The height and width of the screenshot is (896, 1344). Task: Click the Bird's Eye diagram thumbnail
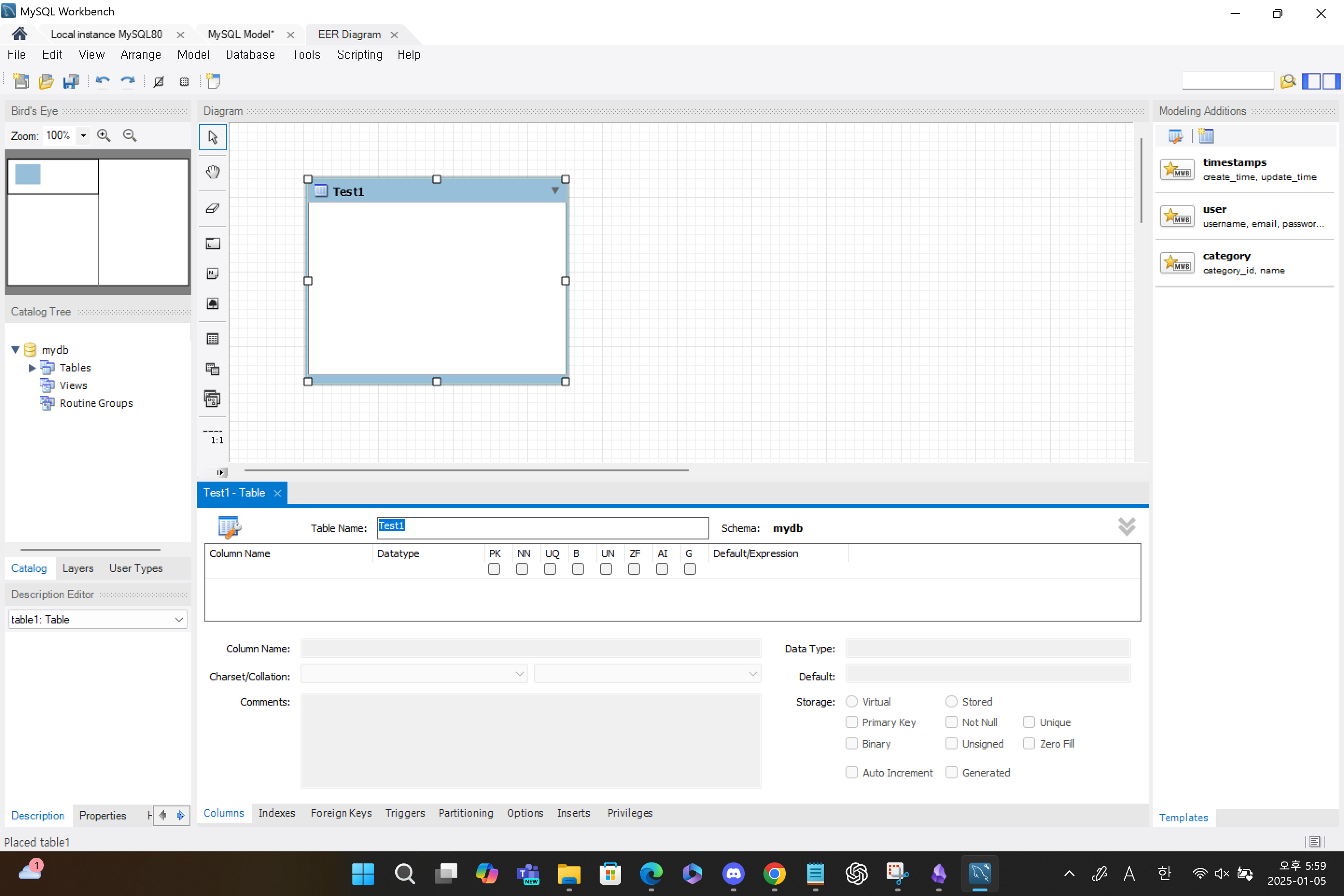click(x=98, y=222)
